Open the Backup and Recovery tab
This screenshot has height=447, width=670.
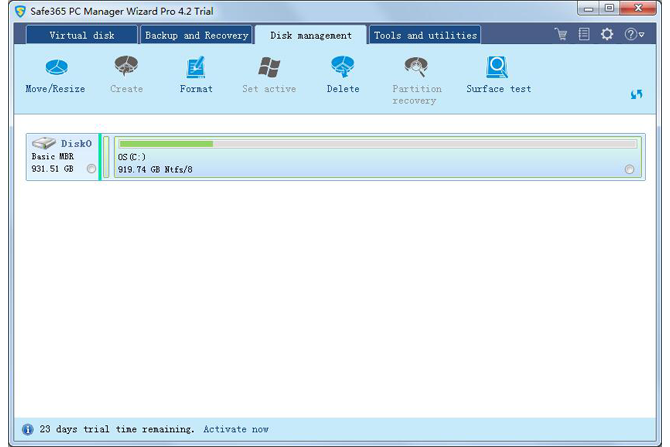197,35
